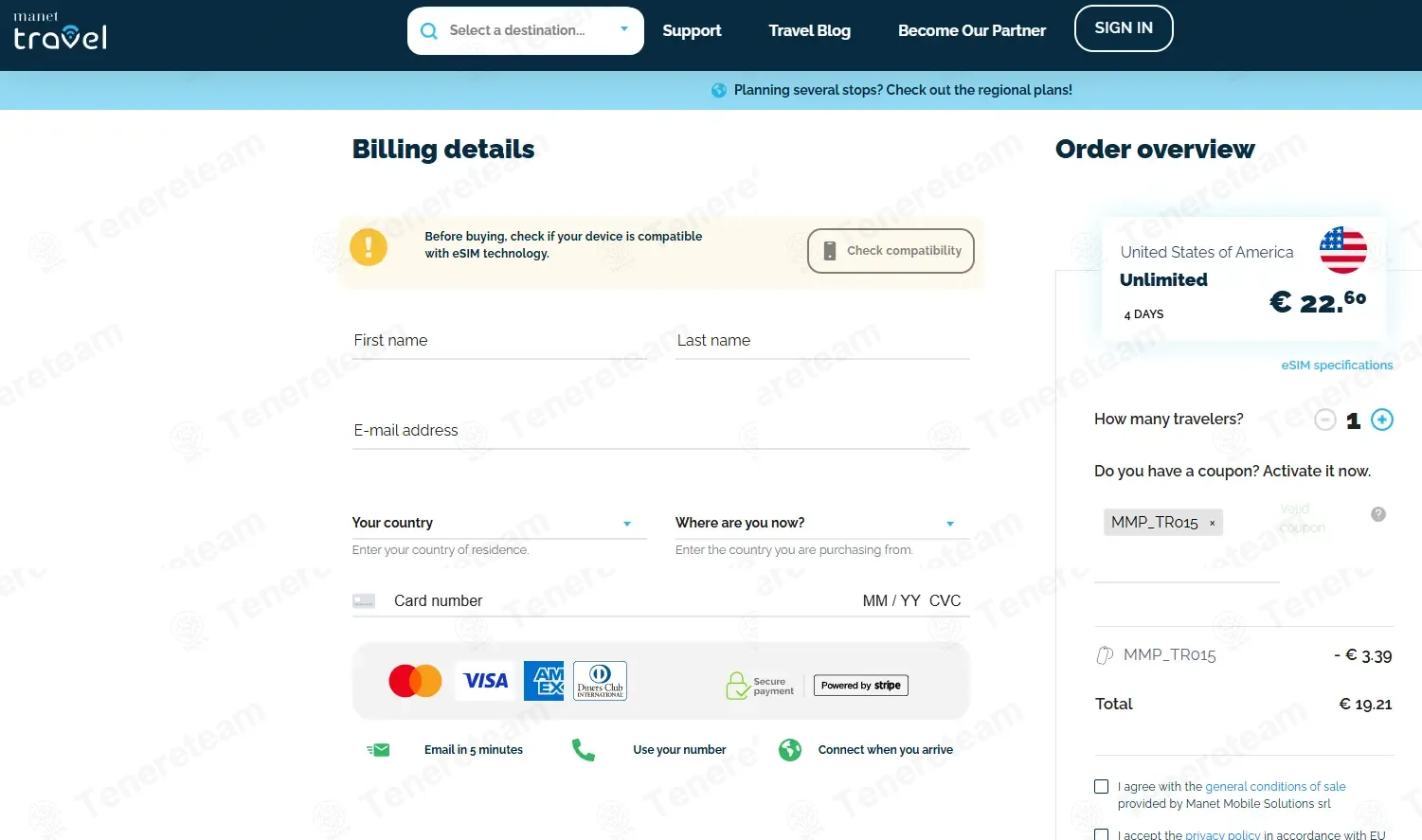1422x840 pixels.
Task: Click the Check compatibility button
Action: (891, 251)
